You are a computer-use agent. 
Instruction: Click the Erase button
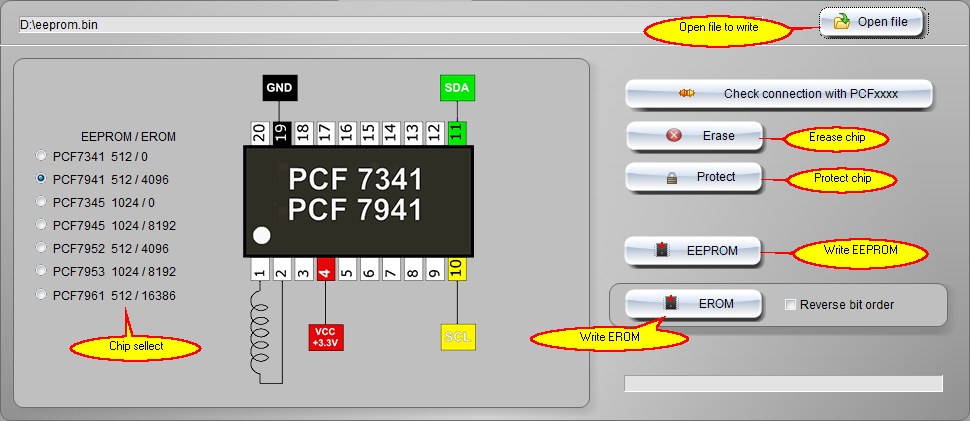693,135
